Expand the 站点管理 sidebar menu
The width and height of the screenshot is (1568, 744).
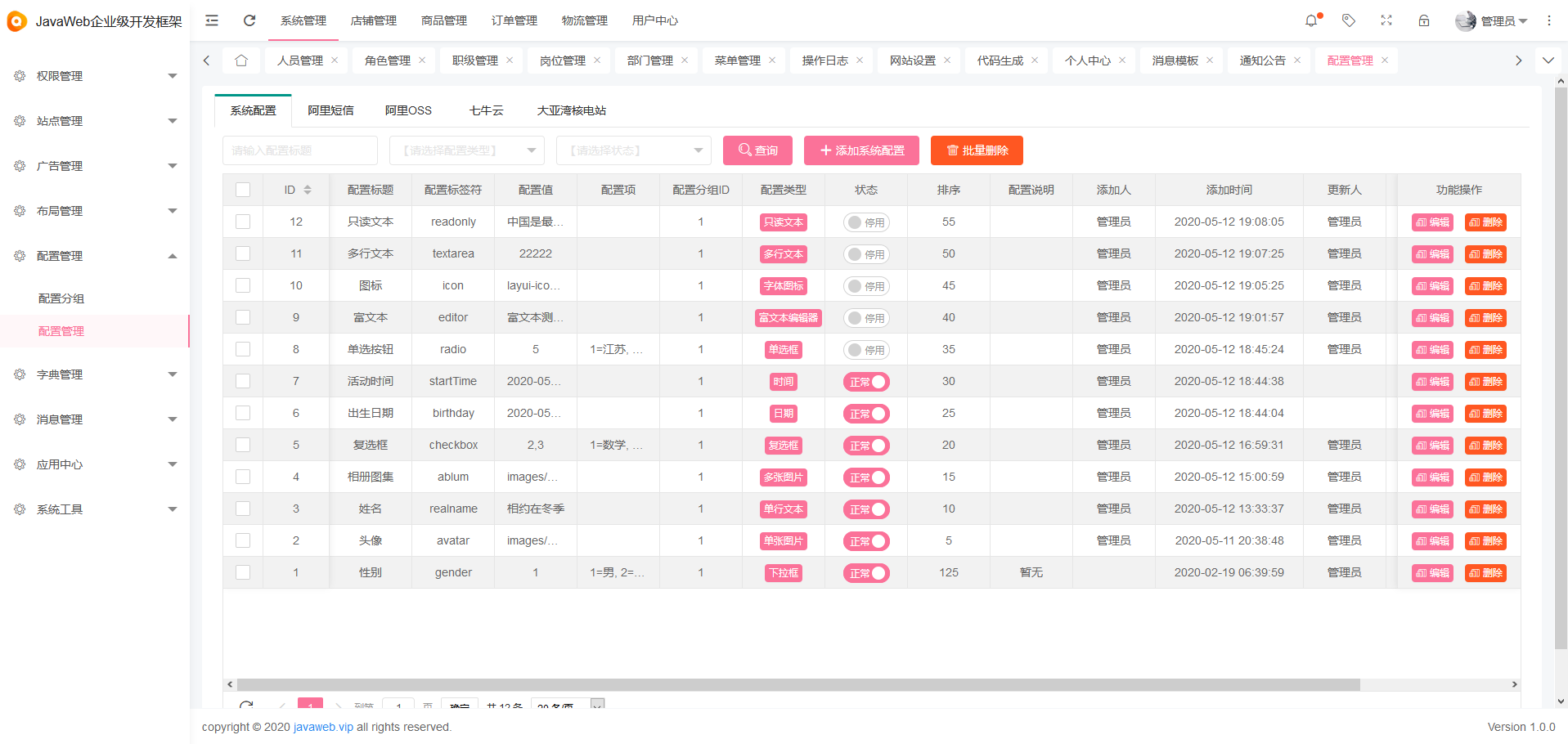(x=94, y=120)
